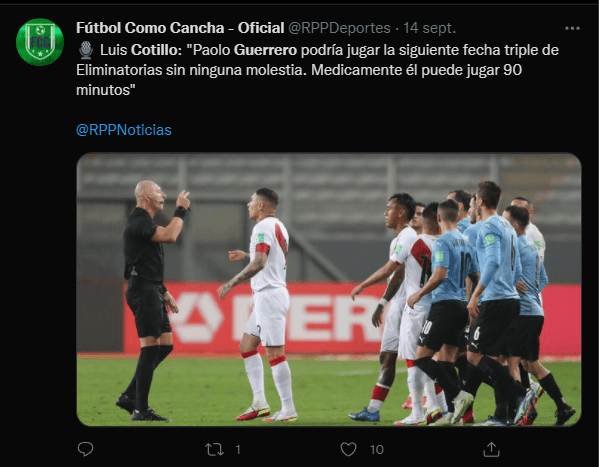Image resolution: width=599 pixels, height=467 pixels.
Task: Click the bold Guerrero keyword
Action: (x=265, y=50)
